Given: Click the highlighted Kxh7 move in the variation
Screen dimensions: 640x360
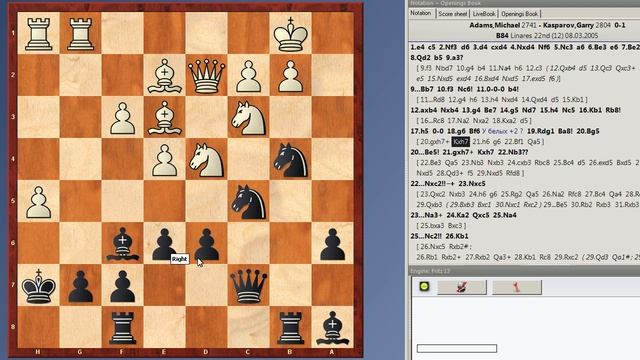Looking at the screenshot, I should 460,142.
